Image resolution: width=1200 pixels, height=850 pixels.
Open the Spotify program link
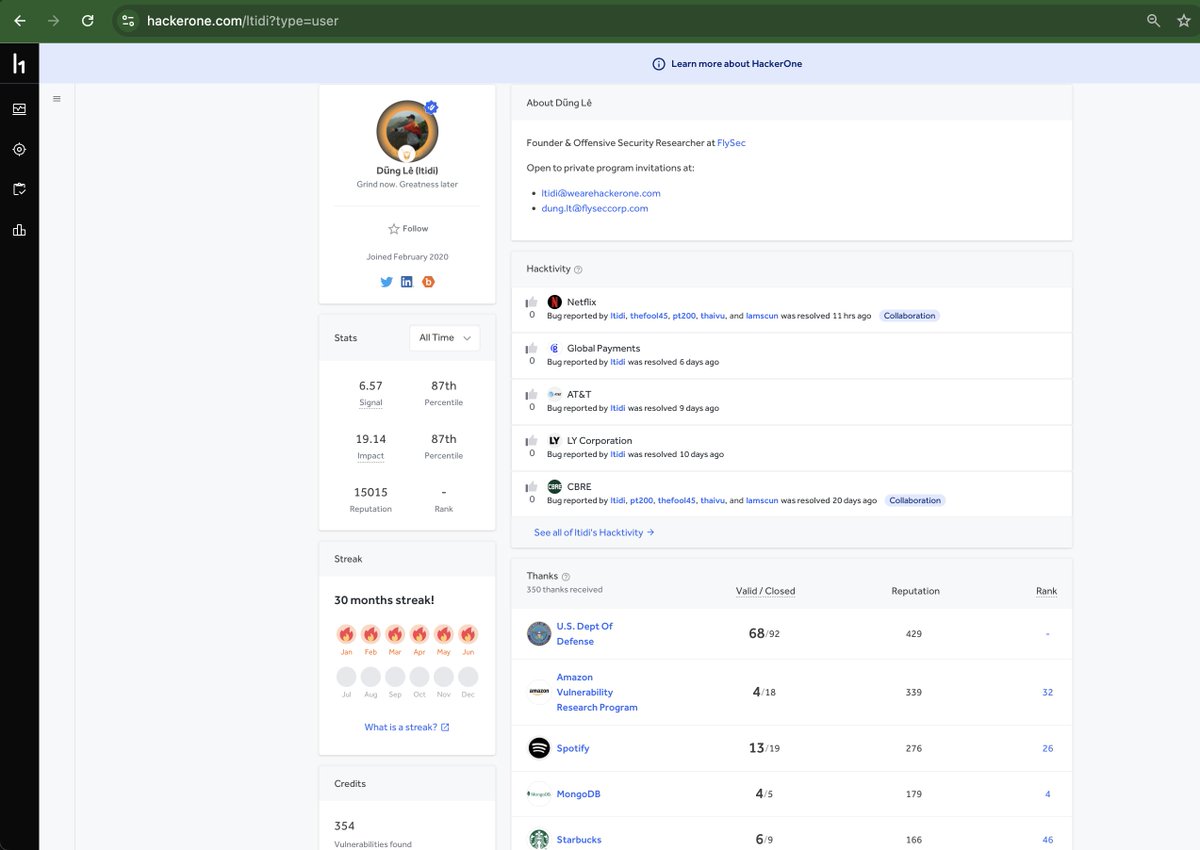[x=573, y=748]
